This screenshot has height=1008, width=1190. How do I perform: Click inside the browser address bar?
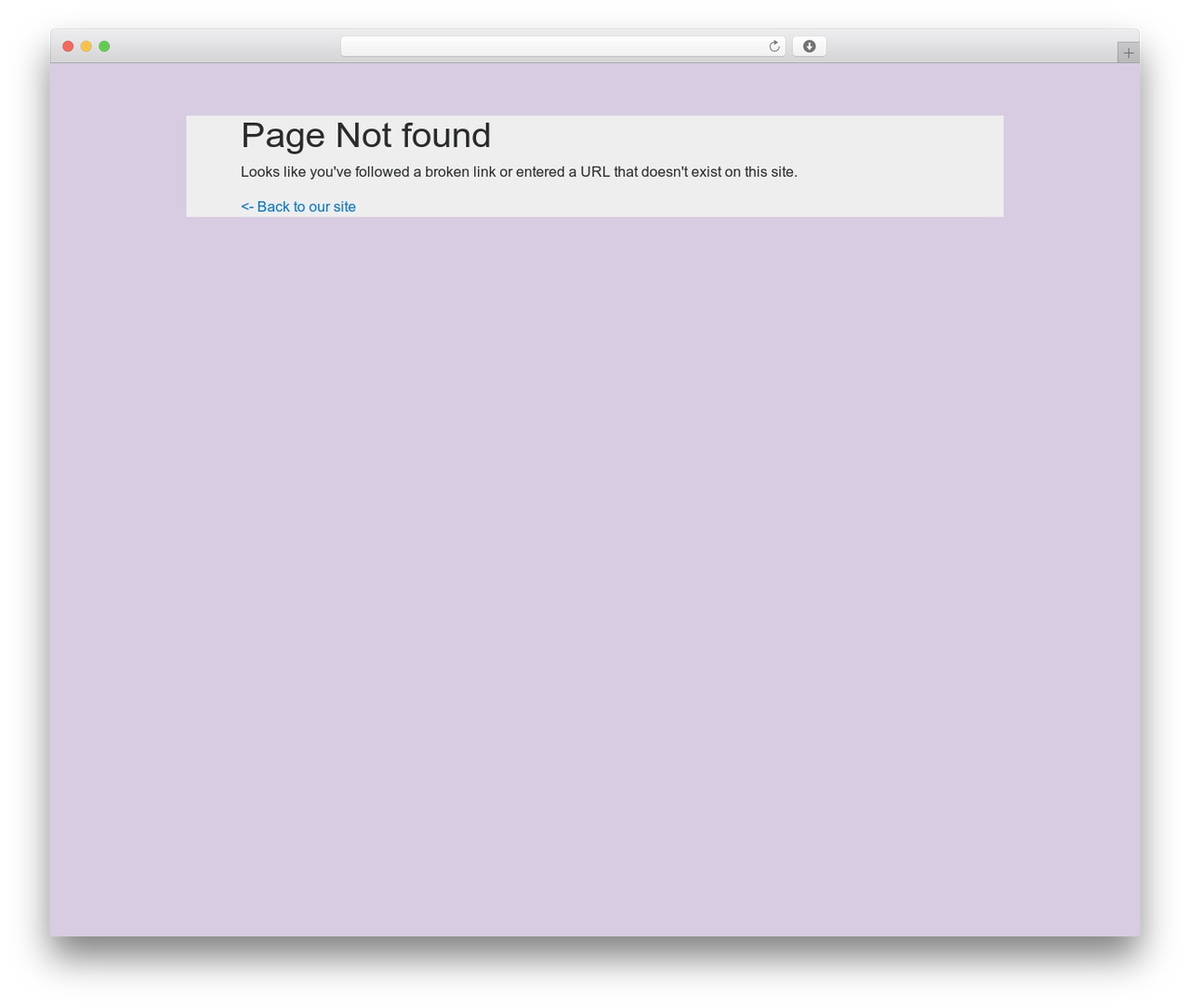coord(562,46)
